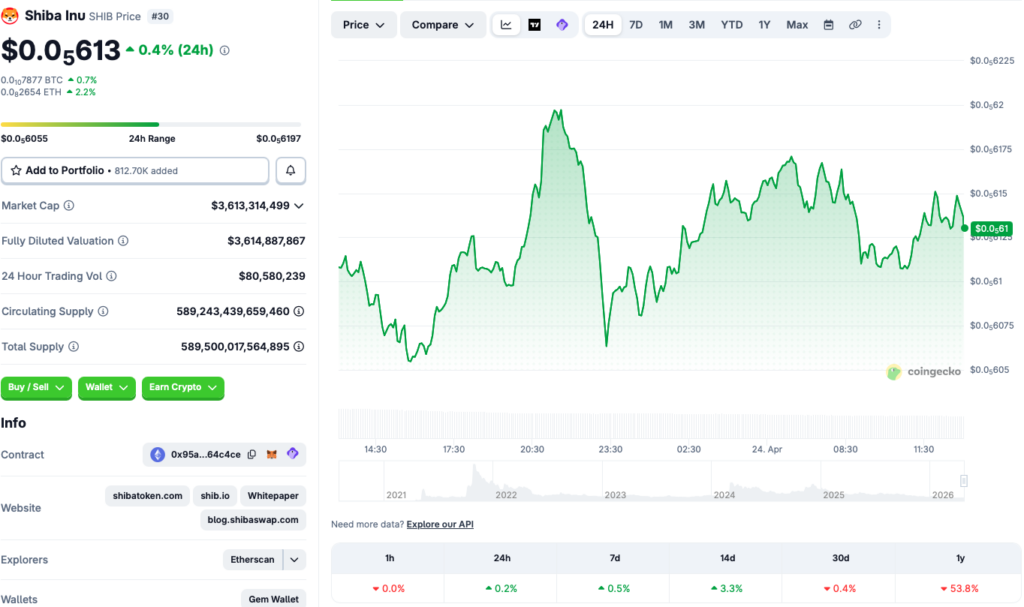Screen dimensions: 1024x607
Task: Add Shiba Inu to Portfolio
Action: pos(135,171)
